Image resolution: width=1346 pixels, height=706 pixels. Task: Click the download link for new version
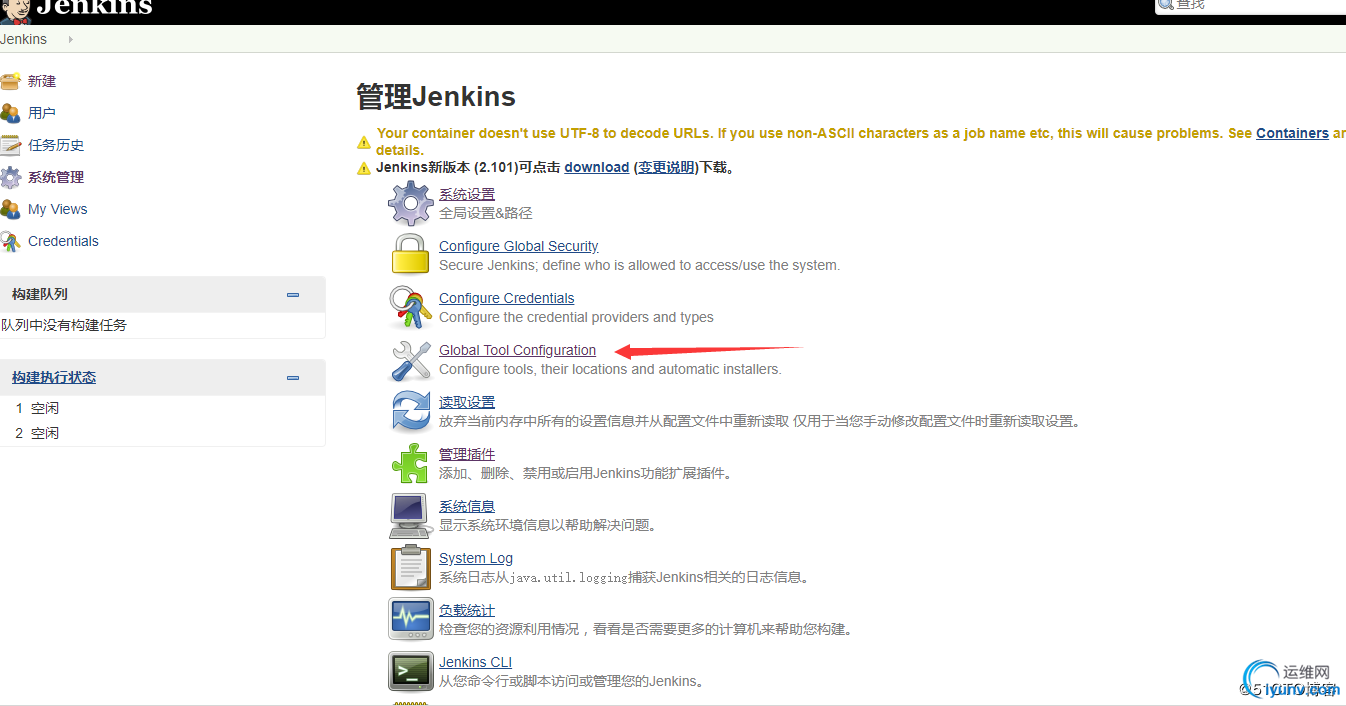coord(597,167)
